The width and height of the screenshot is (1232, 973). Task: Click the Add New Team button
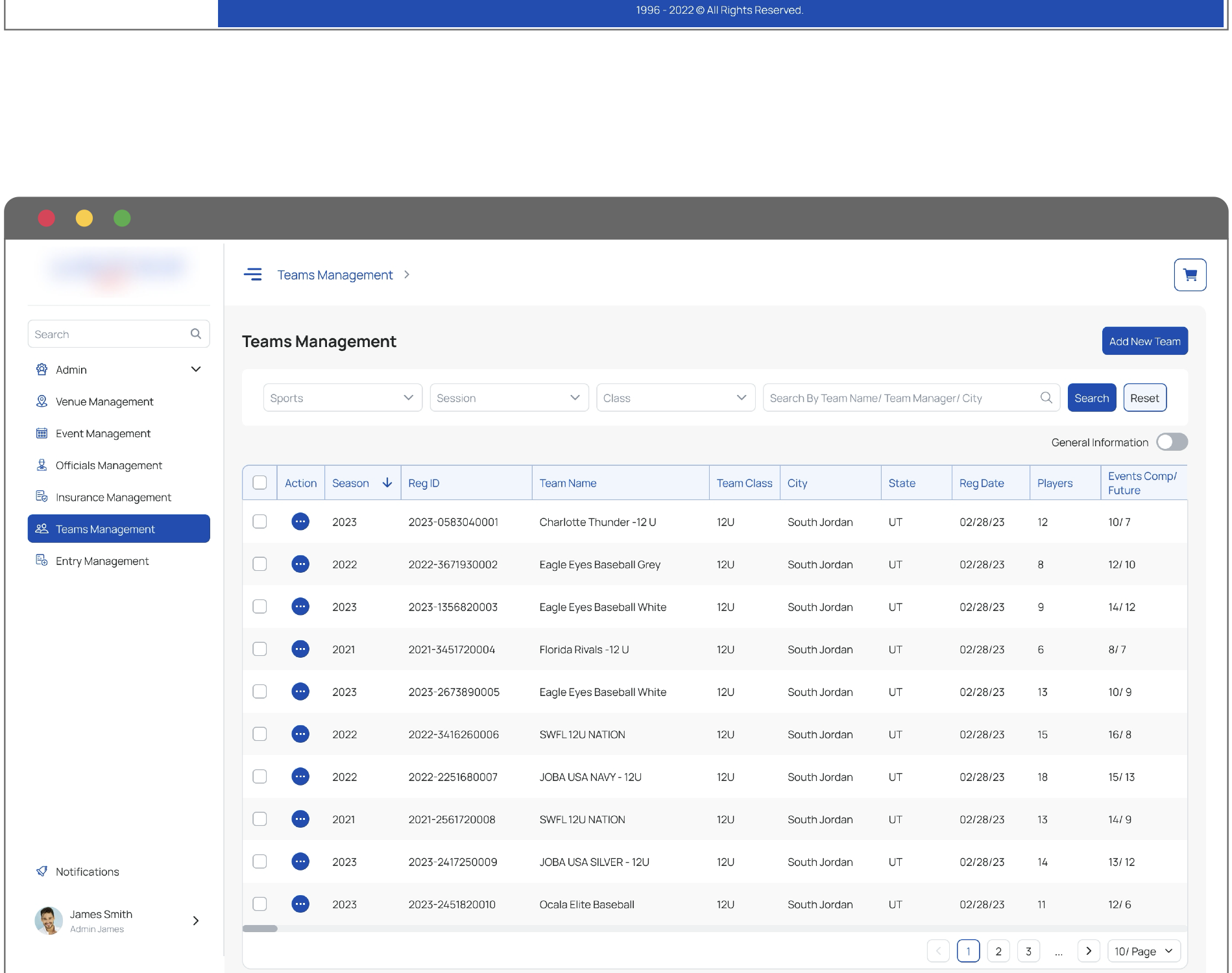point(1144,341)
